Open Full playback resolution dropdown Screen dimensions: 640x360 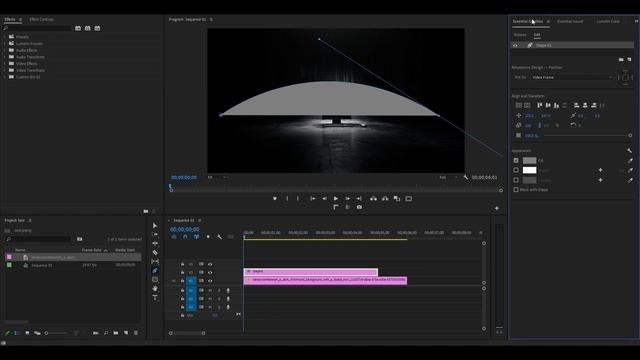point(448,177)
